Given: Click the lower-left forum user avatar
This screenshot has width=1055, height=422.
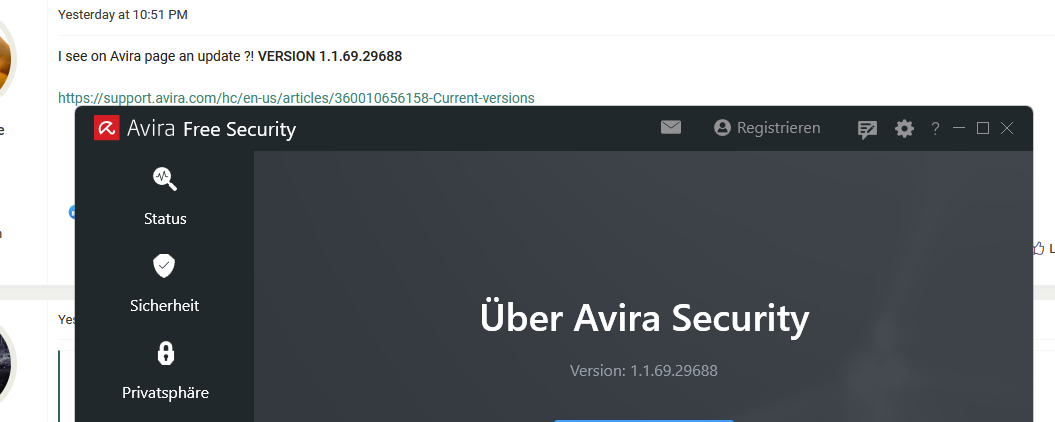Looking at the screenshot, I should [5, 362].
